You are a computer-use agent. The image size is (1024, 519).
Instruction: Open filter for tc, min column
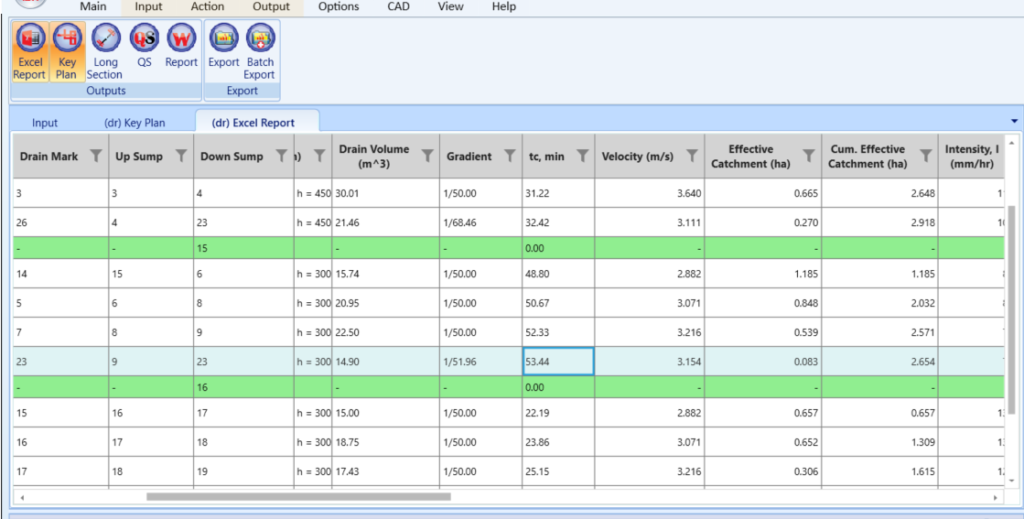click(x=583, y=155)
